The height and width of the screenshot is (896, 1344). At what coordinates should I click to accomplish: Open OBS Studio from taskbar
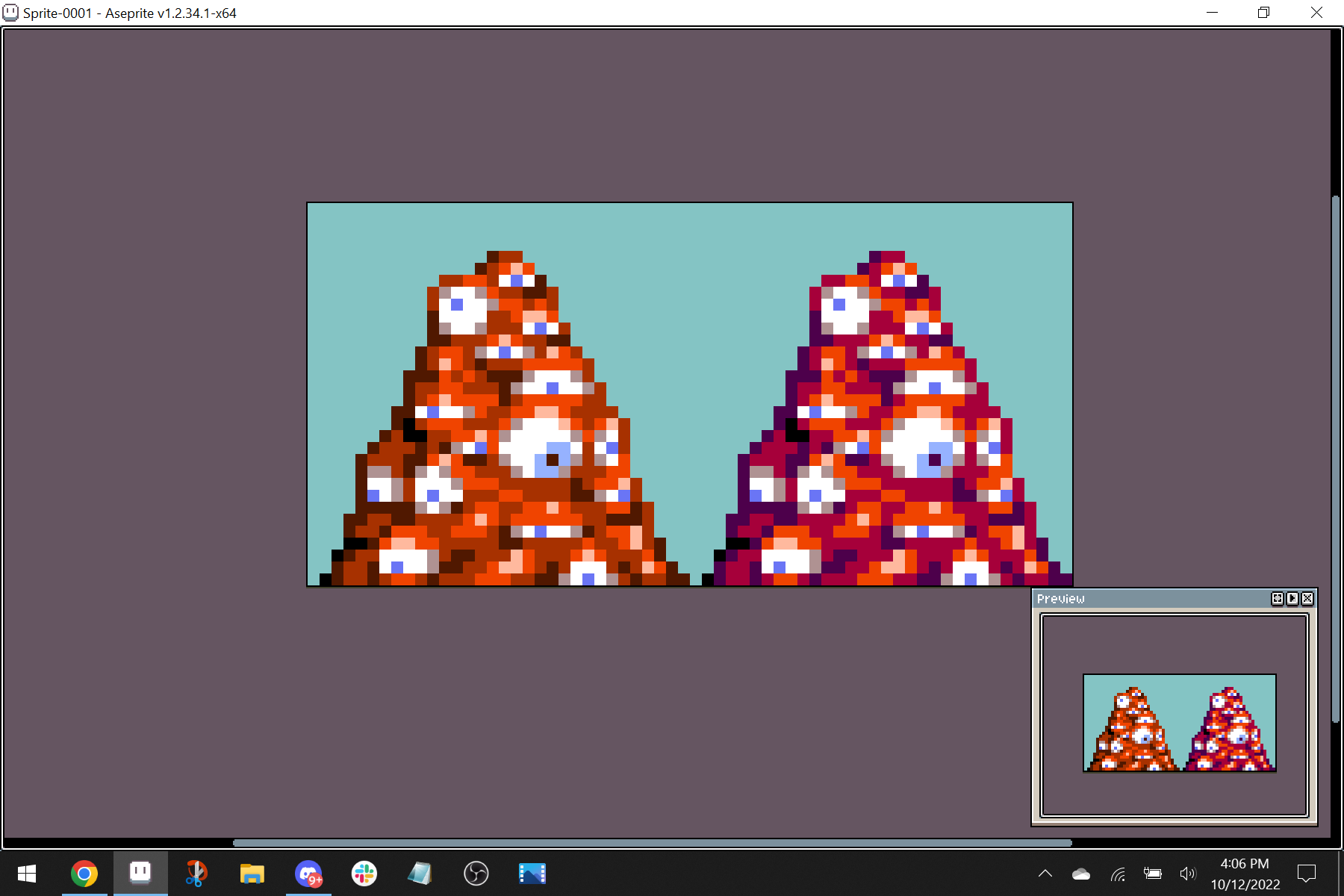(476, 874)
